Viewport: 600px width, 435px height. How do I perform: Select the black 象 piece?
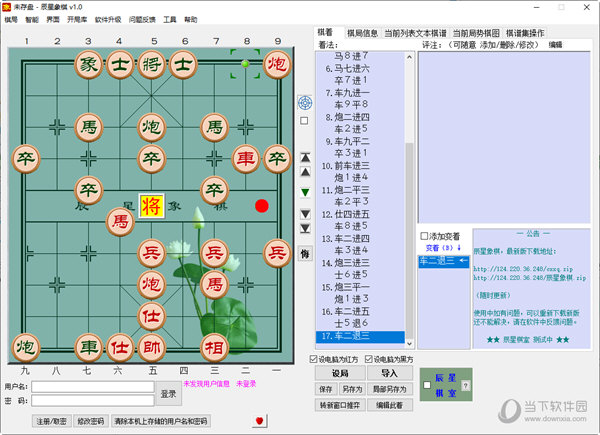[88, 64]
